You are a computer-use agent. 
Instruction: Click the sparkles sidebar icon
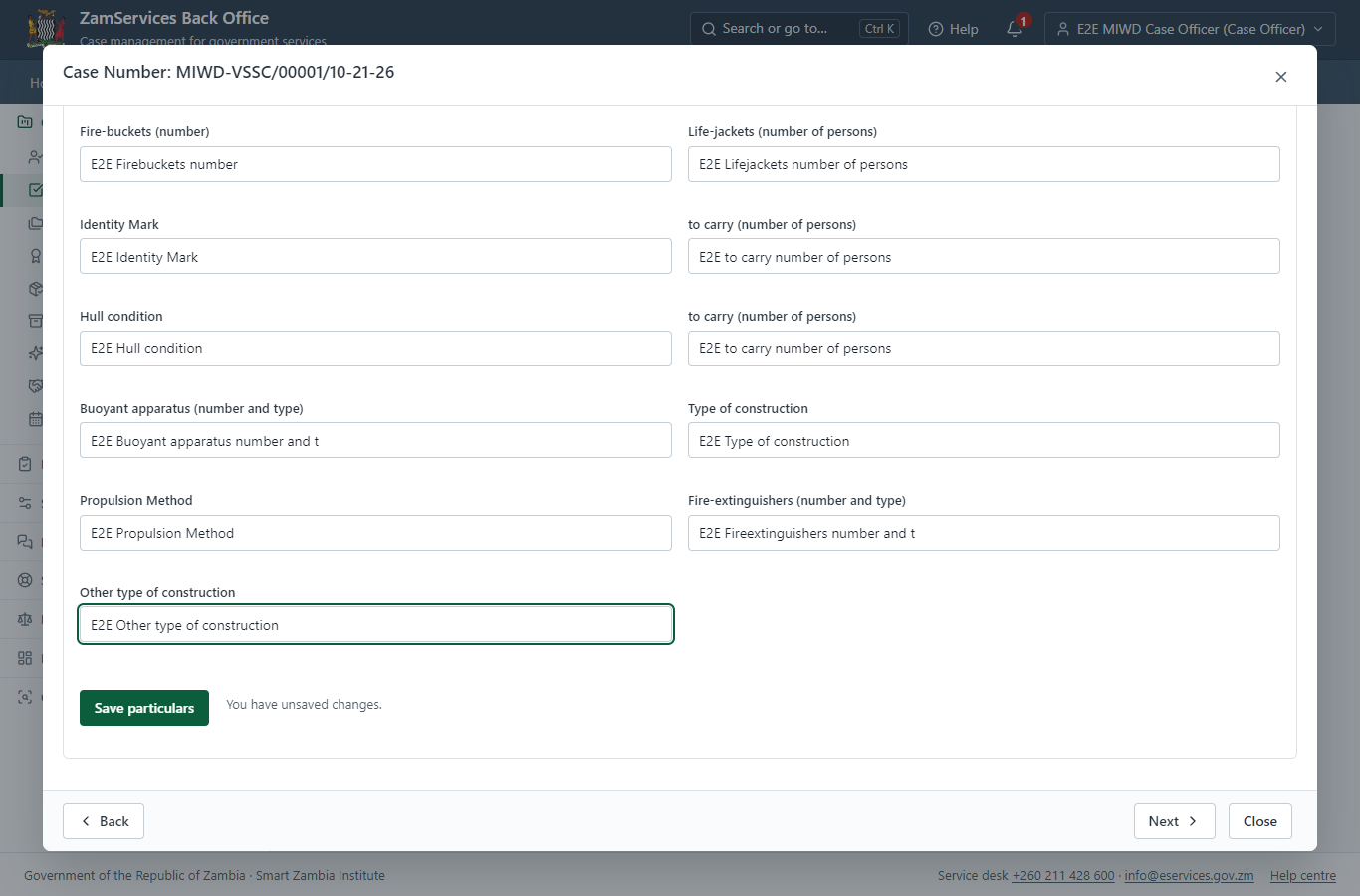(x=36, y=353)
